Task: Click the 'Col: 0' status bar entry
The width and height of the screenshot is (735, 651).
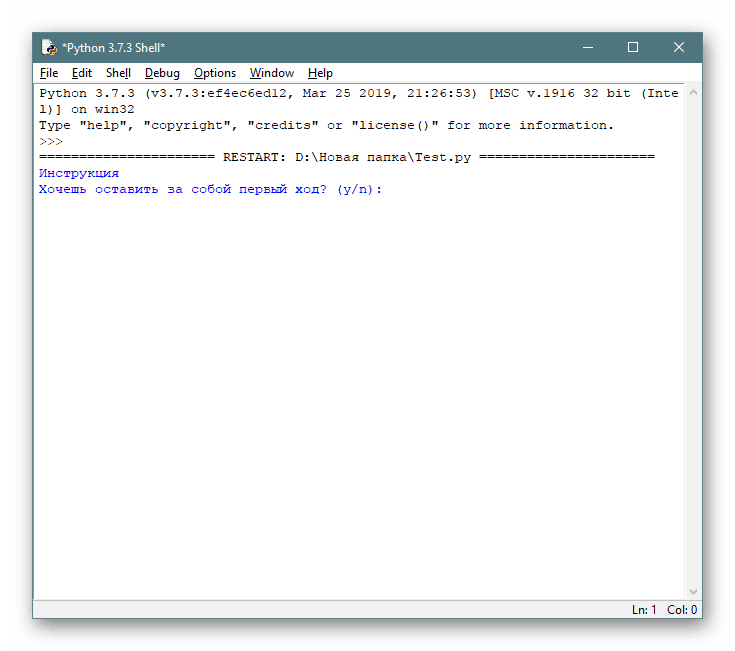Action: click(682, 610)
